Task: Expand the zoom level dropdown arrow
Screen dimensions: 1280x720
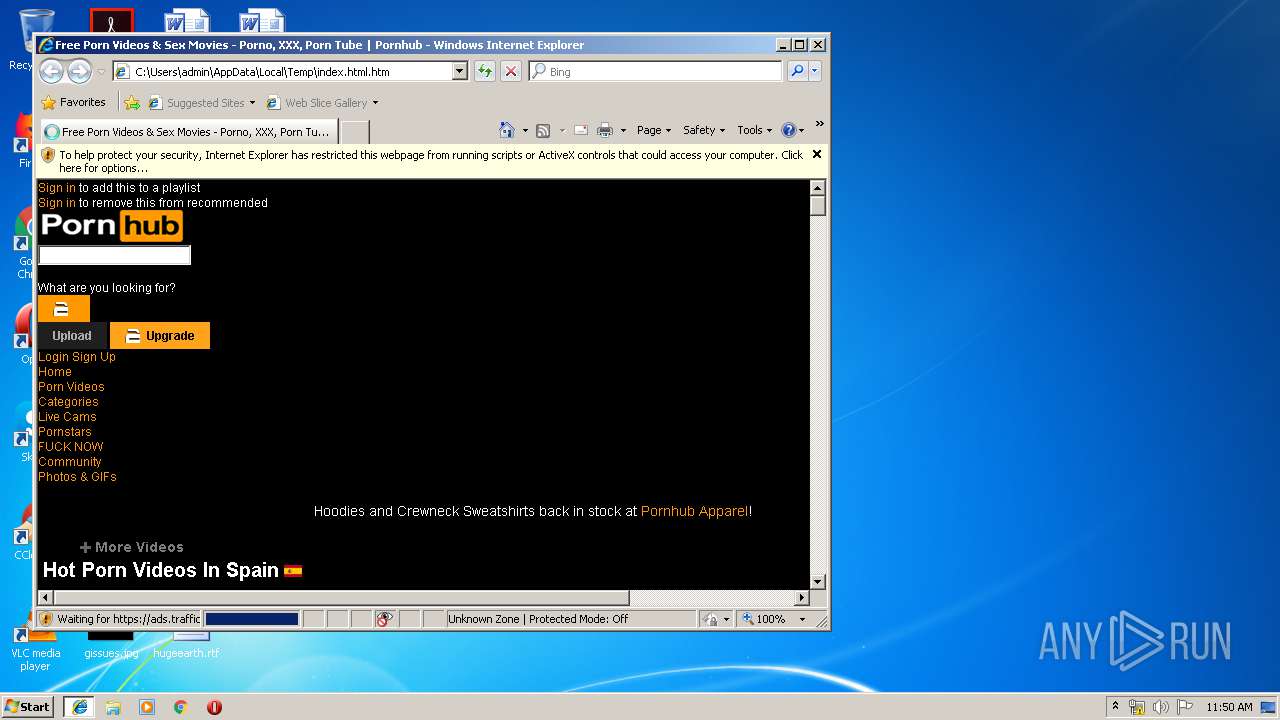Action: pyautogui.click(x=801, y=619)
